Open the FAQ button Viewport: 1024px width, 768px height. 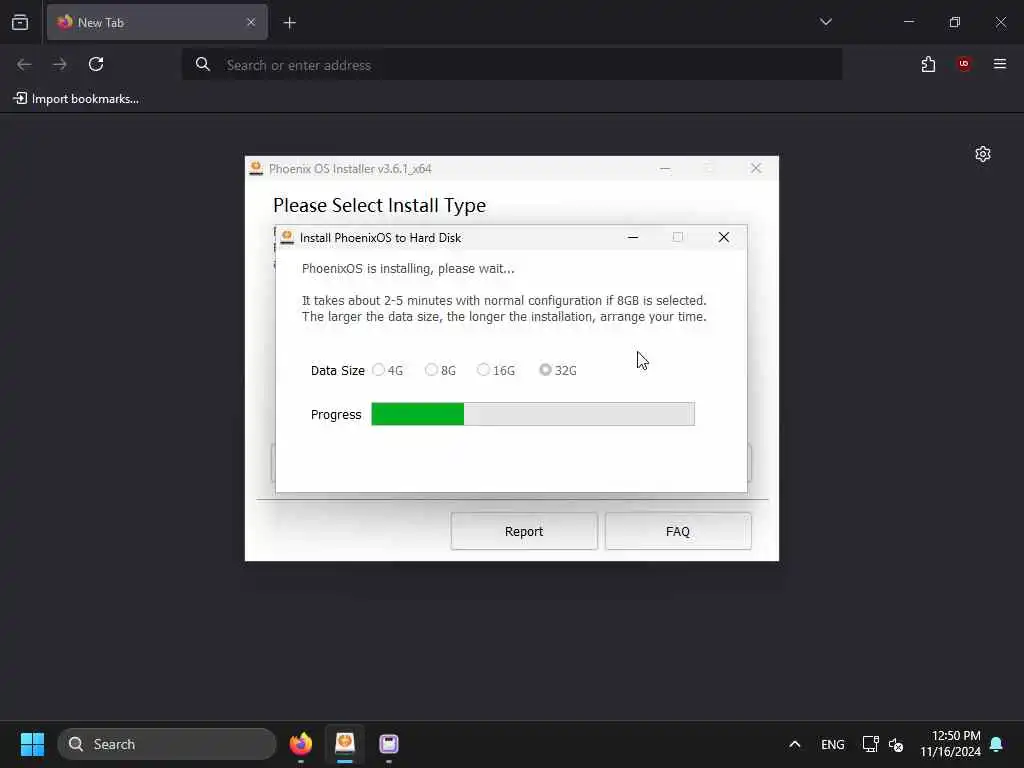click(x=678, y=532)
